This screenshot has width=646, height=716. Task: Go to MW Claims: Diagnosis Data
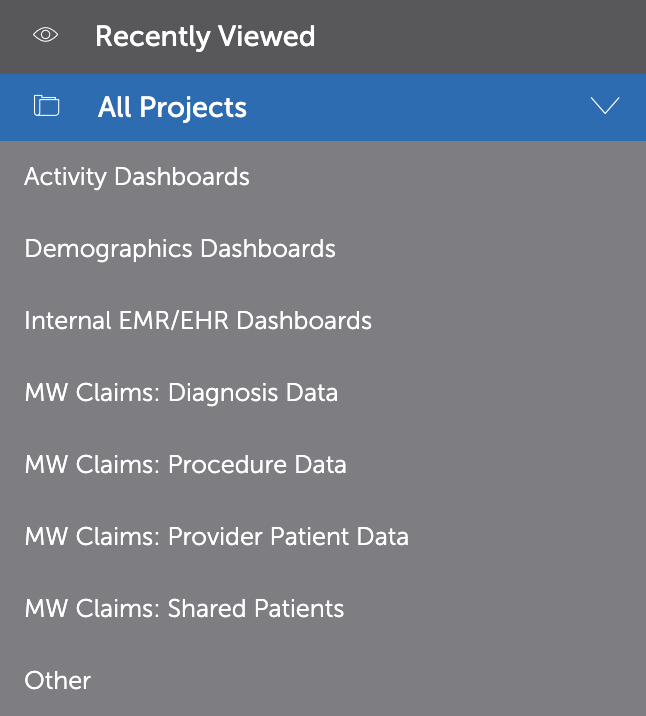click(181, 393)
